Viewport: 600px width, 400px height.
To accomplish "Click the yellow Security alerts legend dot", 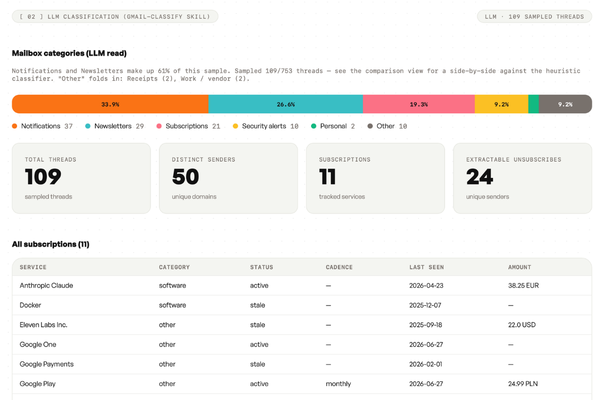I will tap(235, 126).
